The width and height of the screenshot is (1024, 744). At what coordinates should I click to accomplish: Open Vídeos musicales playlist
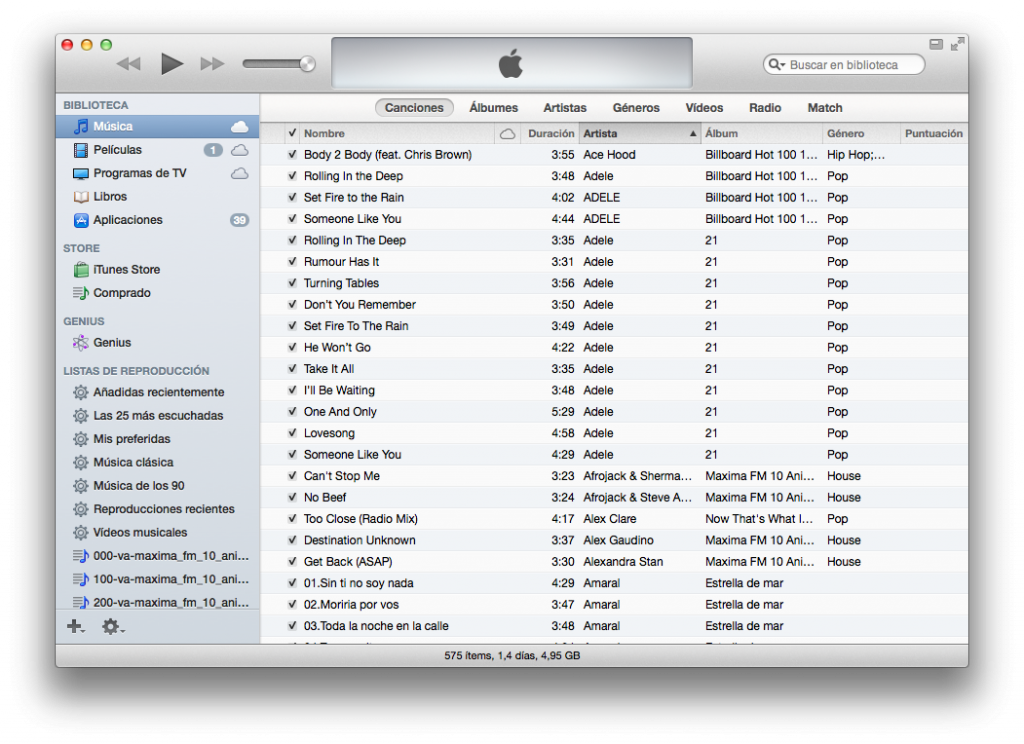(157, 532)
